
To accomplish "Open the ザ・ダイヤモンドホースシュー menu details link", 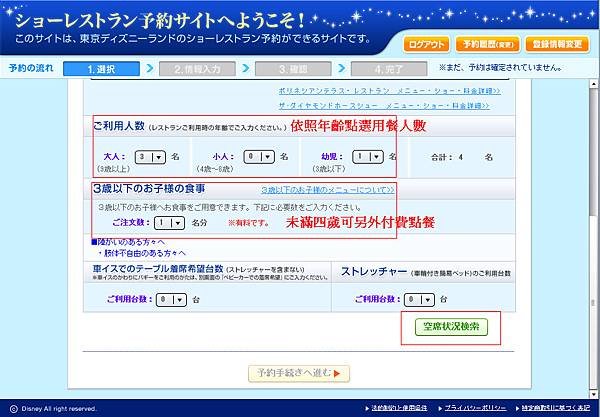I will click(x=384, y=106).
